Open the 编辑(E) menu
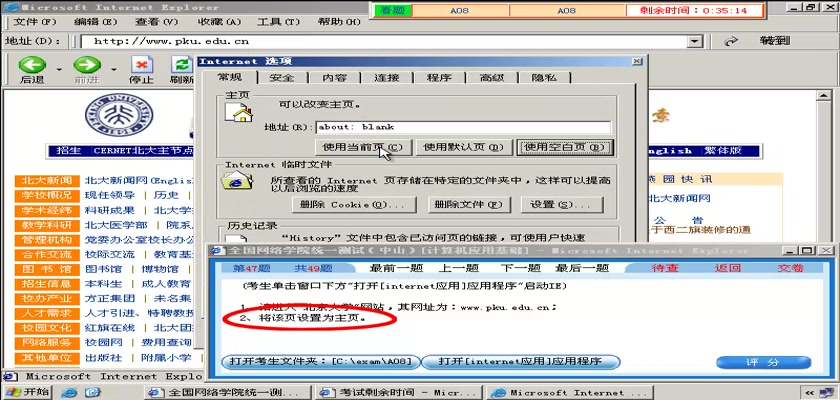This screenshot has height=400, width=840. 95,22
